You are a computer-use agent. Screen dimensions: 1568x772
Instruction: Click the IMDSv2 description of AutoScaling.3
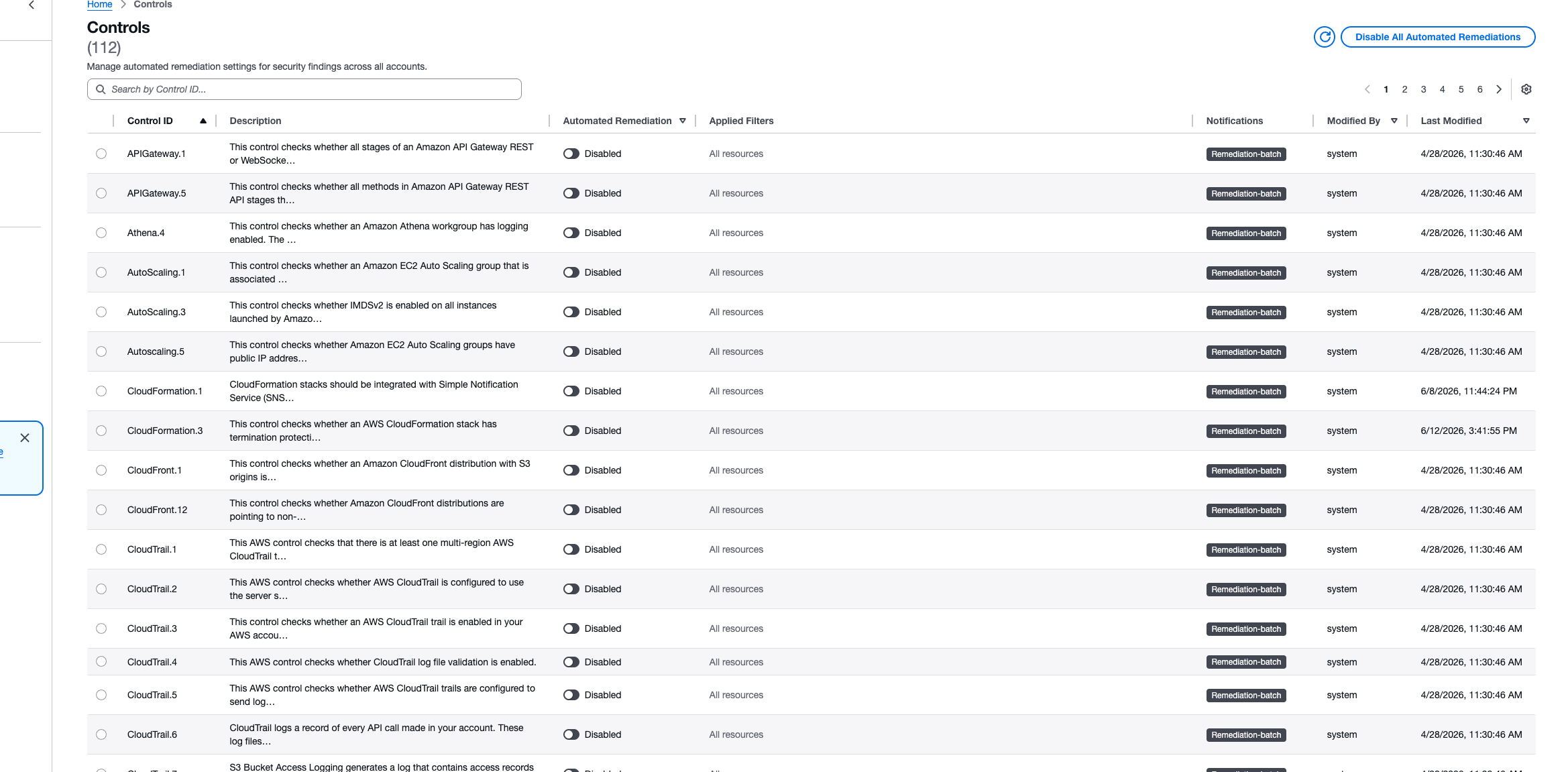tap(363, 312)
